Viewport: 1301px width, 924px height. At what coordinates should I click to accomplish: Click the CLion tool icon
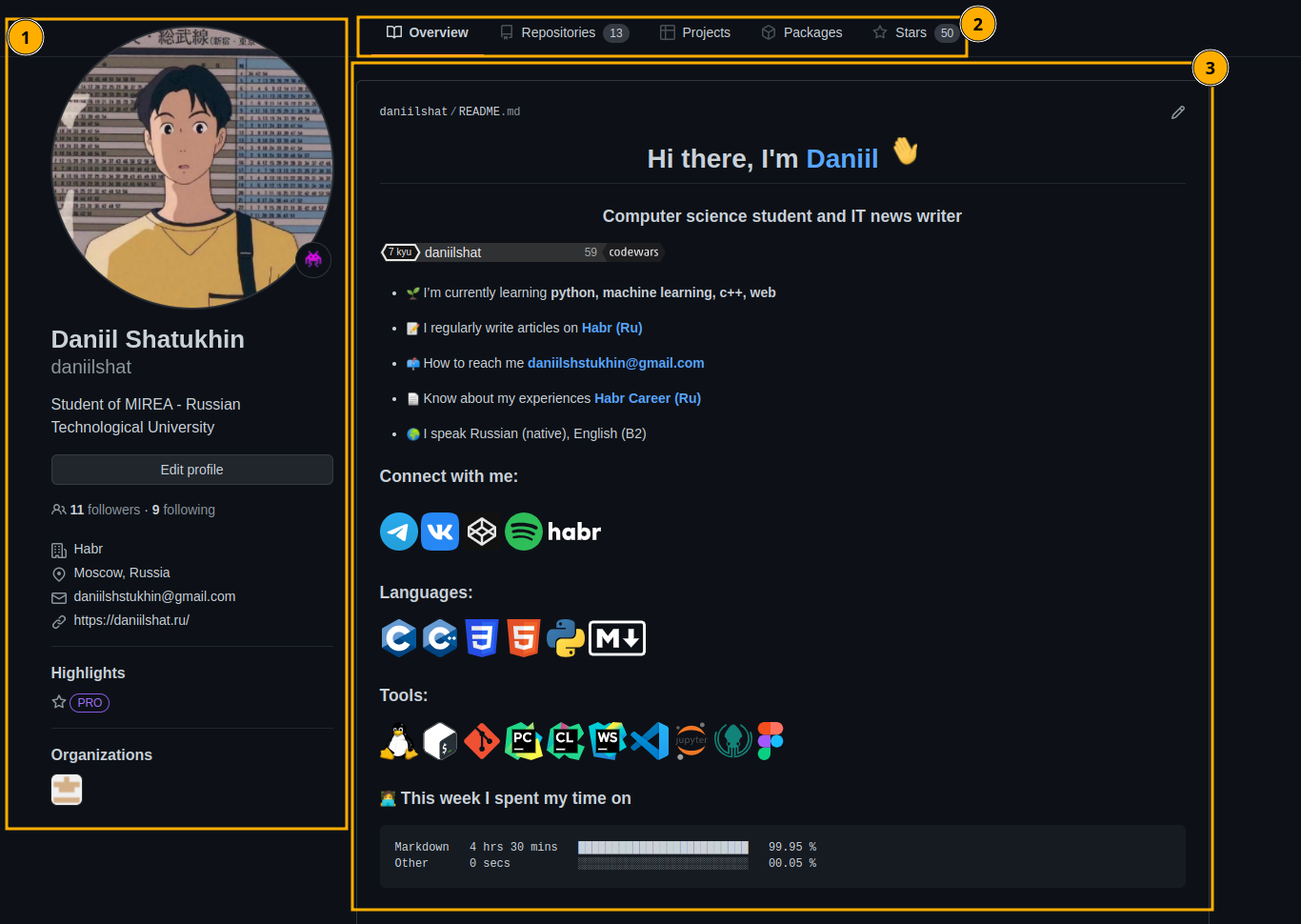pos(566,741)
